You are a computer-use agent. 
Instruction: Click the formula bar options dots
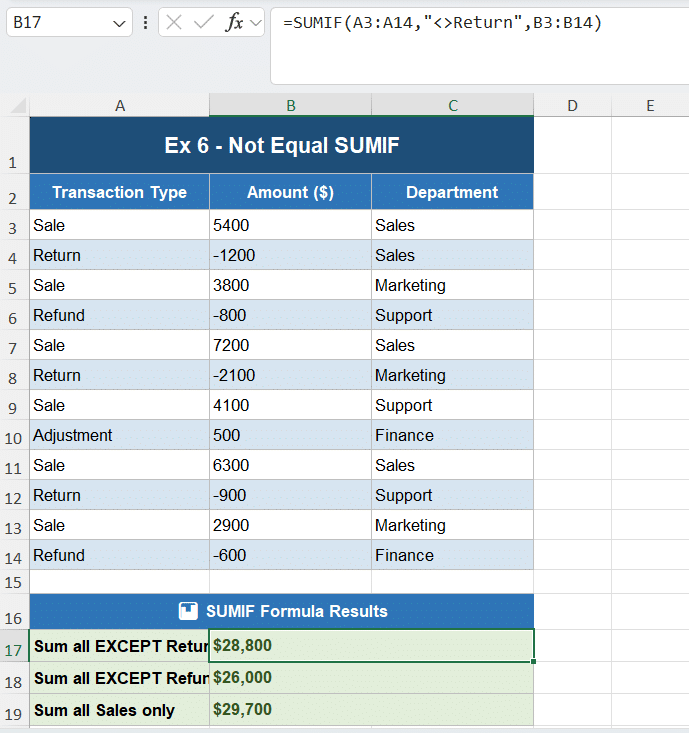coord(145,22)
